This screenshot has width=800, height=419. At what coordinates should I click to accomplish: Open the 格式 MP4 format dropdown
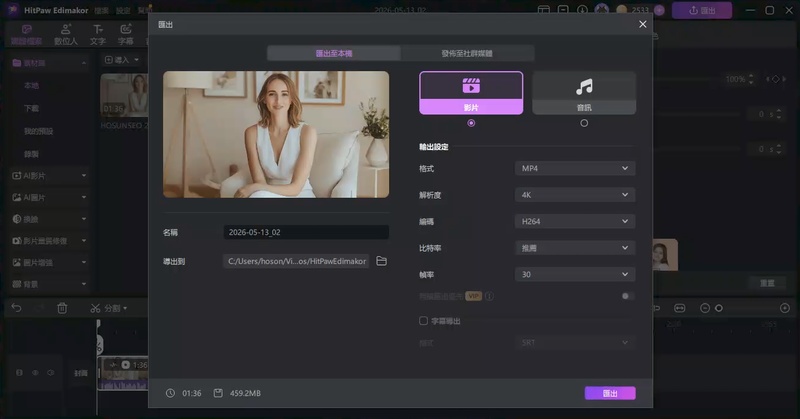pos(575,168)
